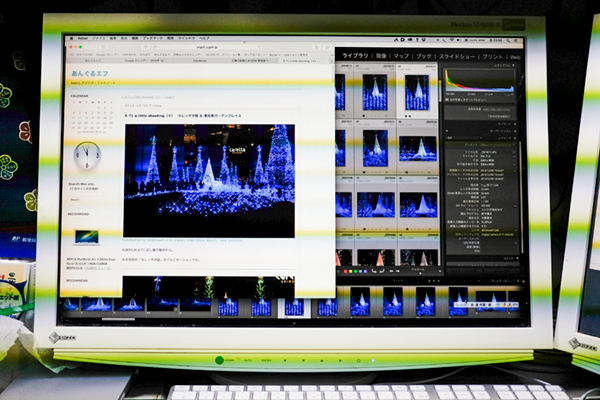
Task: Switch to the マップ module
Action: tap(401, 56)
